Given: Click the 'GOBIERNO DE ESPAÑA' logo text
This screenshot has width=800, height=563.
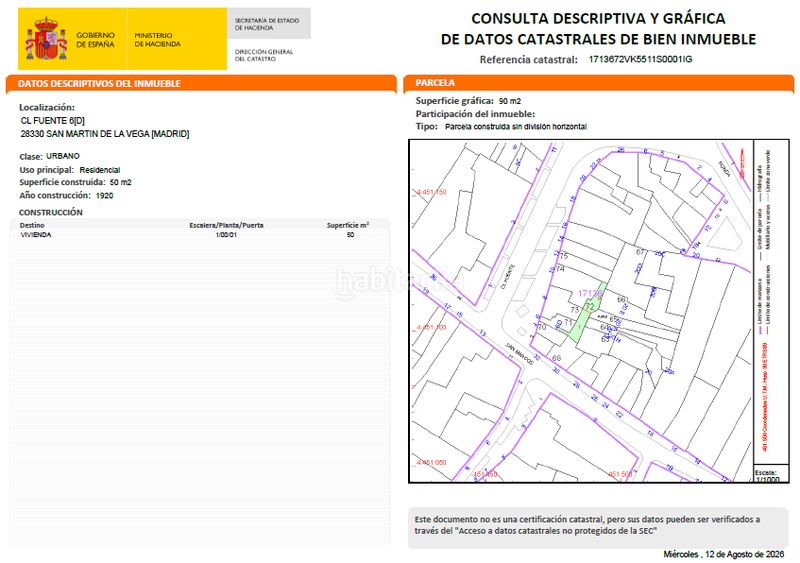Looking at the screenshot, I should coord(95,40).
